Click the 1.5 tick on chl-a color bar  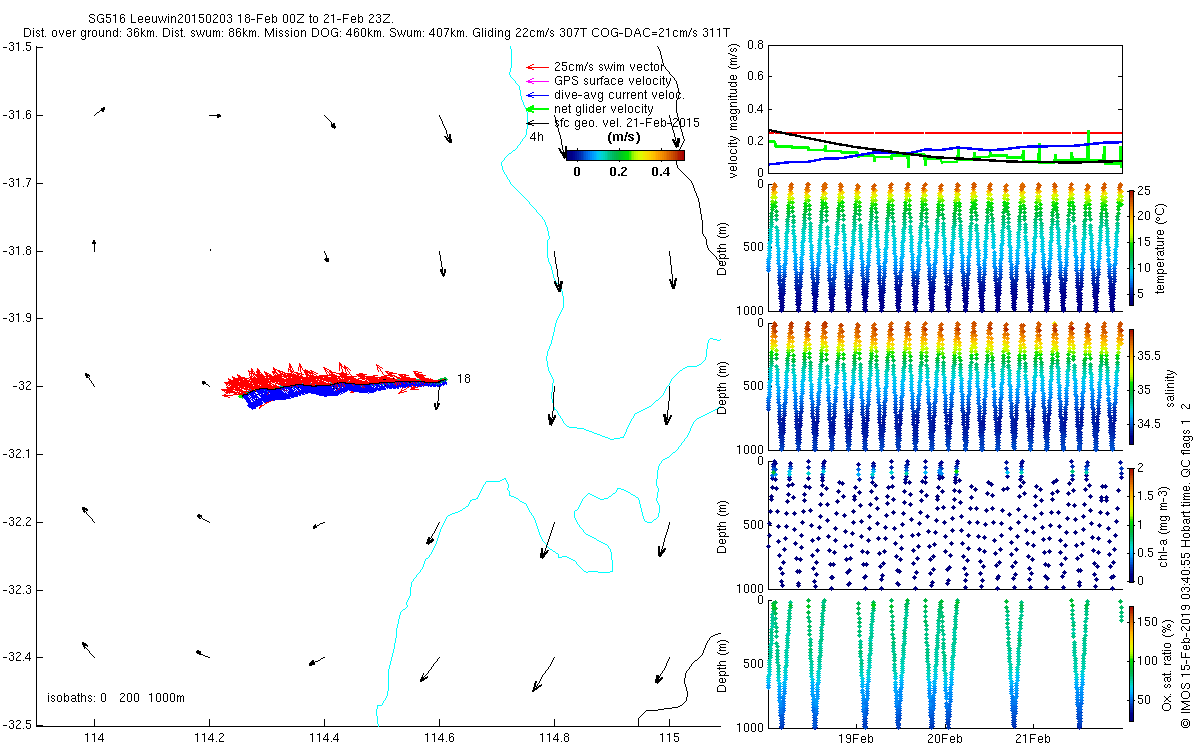tap(1147, 494)
